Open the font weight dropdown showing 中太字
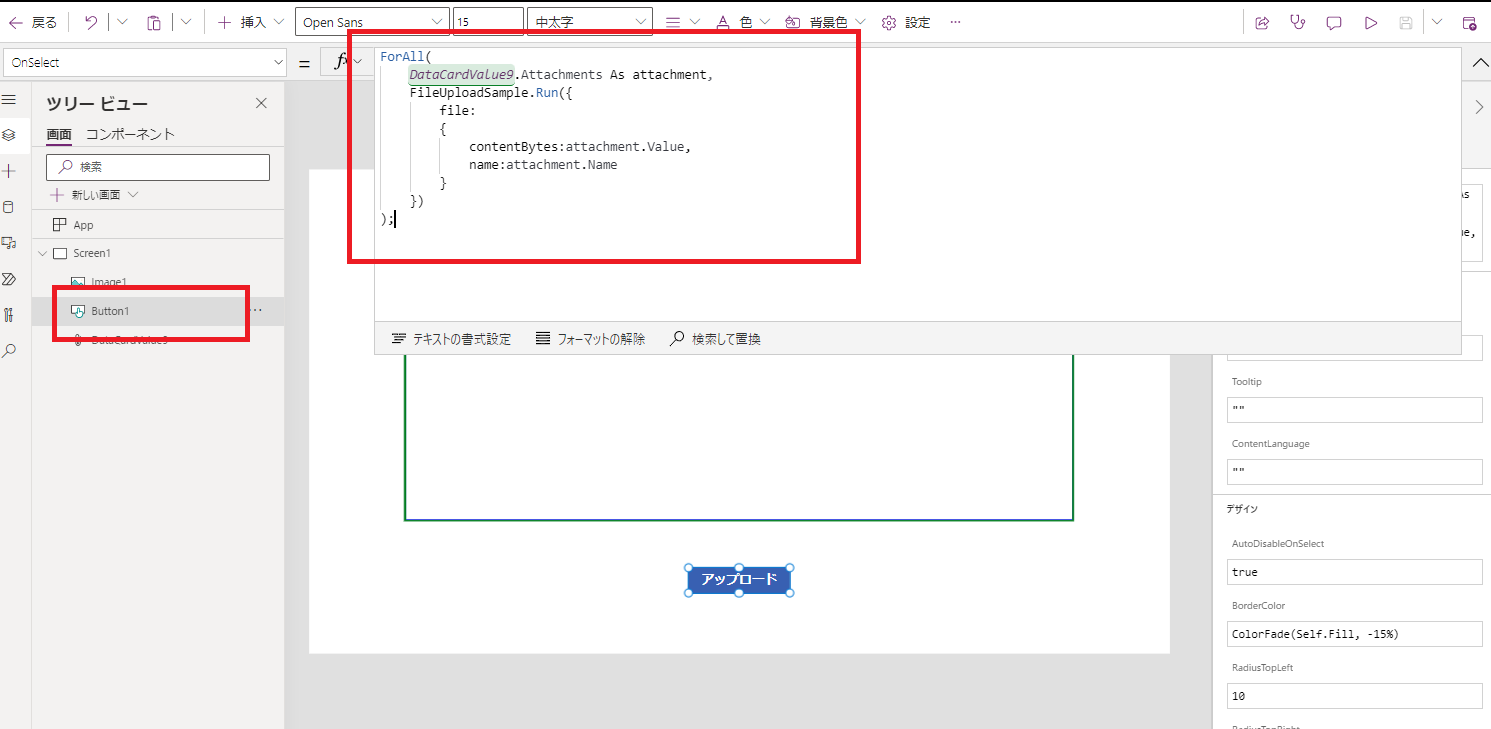 (x=588, y=20)
